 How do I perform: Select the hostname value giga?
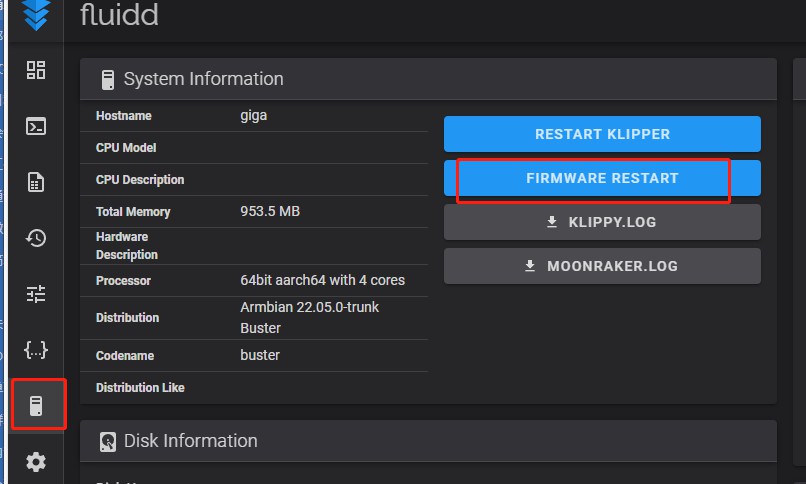click(253, 116)
